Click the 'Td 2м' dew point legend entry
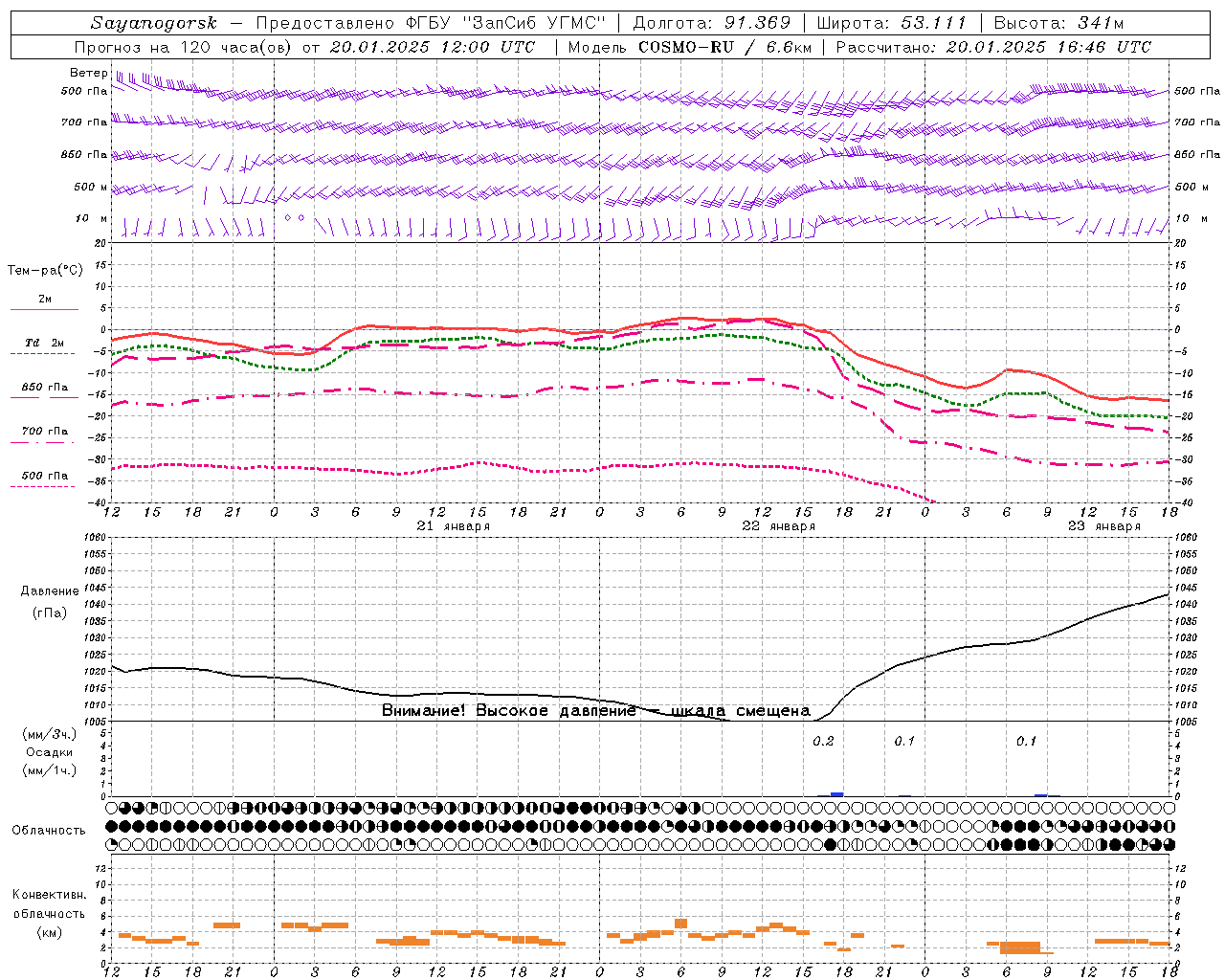This screenshot has width=1225, height=980. 44,343
